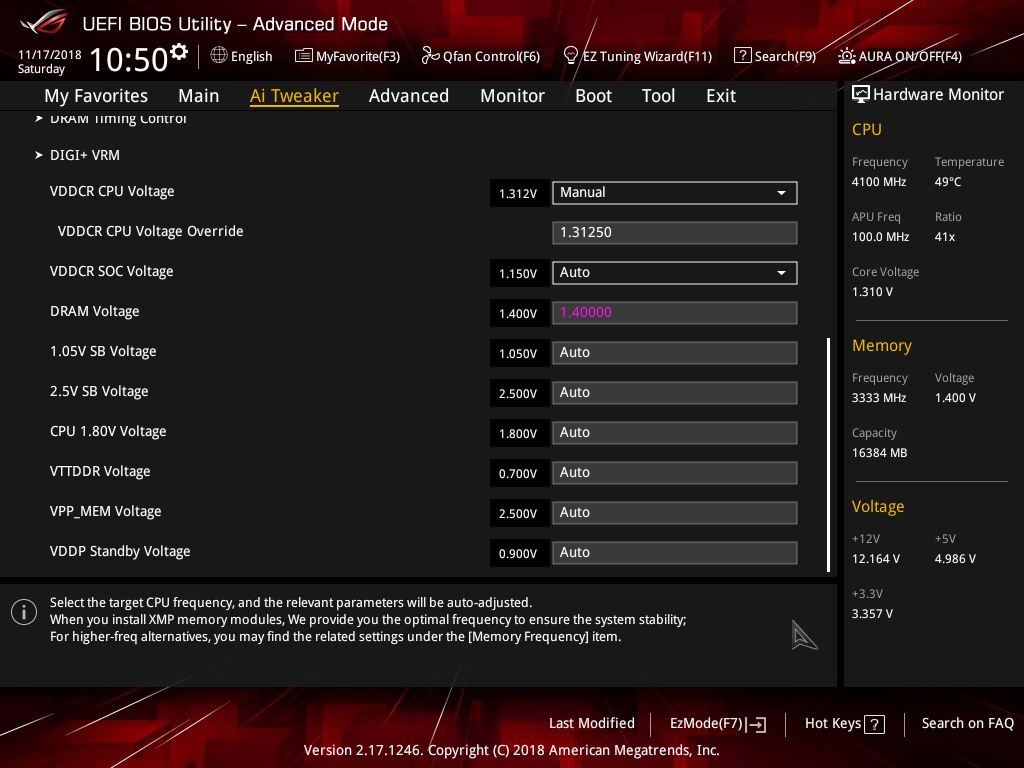Expand the DRAM Timing Control submenu
The width and height of the screenshot is (1024, 768).
pos(111,118)
